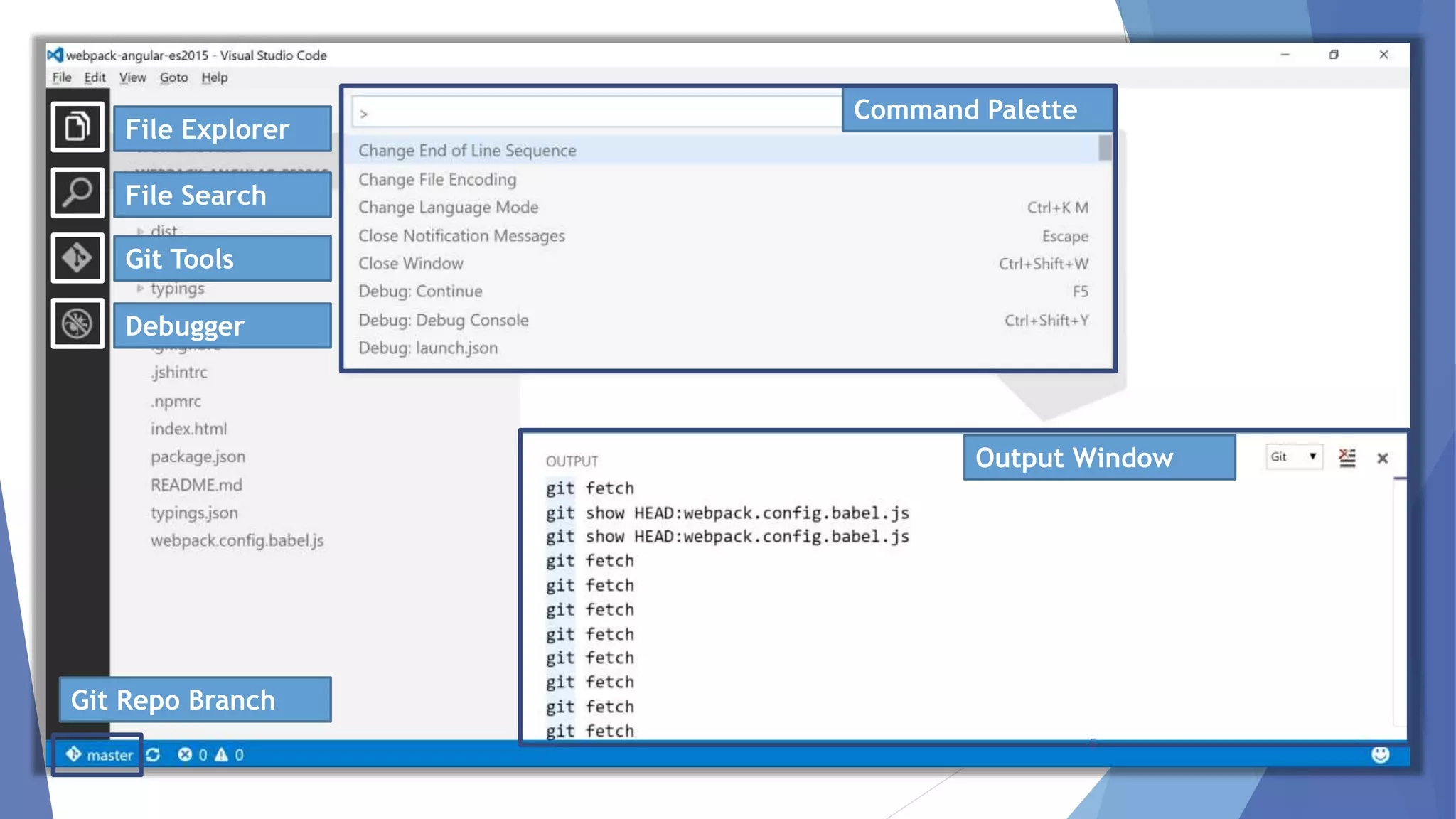Open the Goto menu
This screenshot has height=819, width=1456.
173,77
